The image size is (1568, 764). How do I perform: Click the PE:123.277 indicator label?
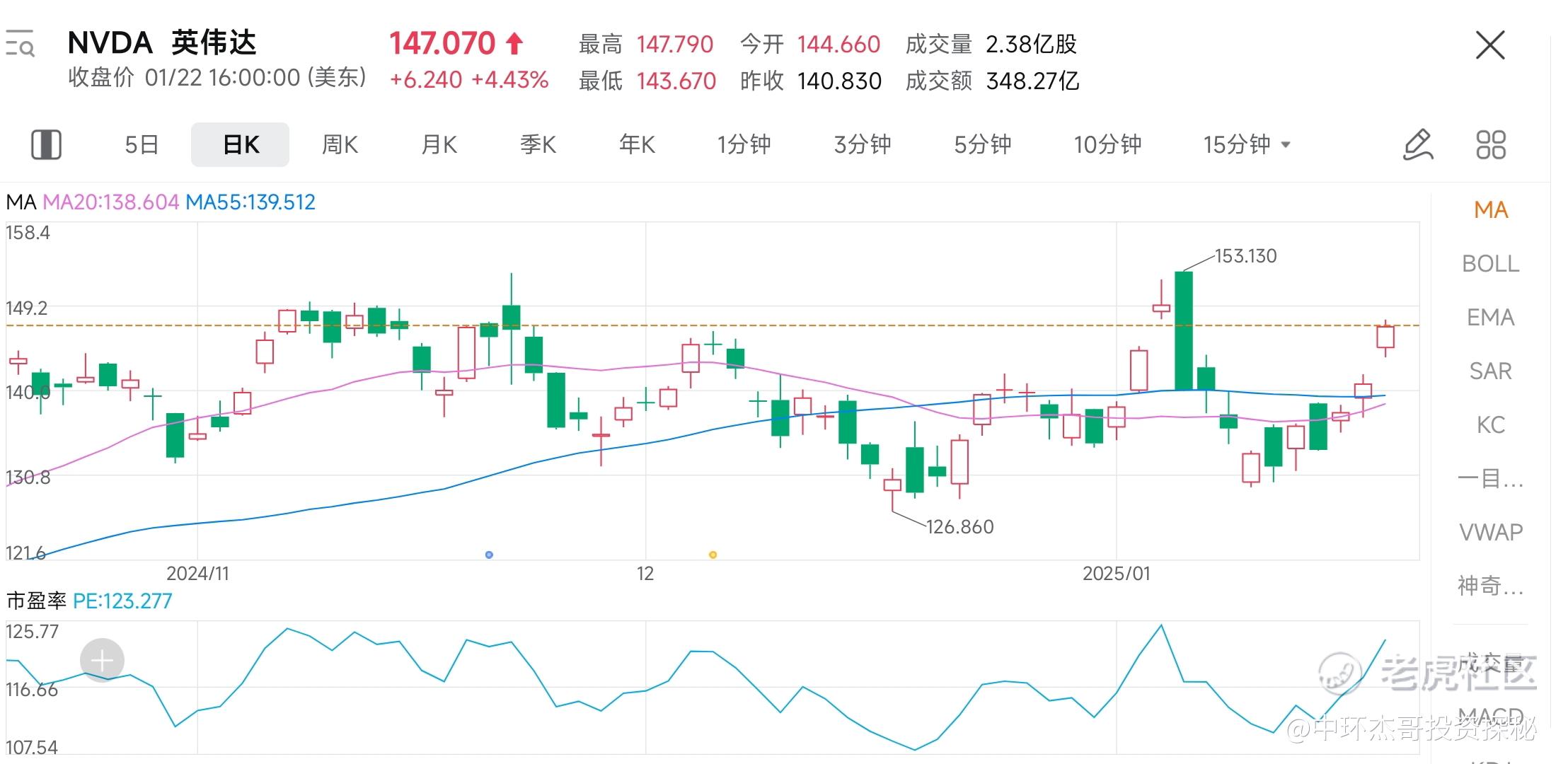click(x=122, y=601)
